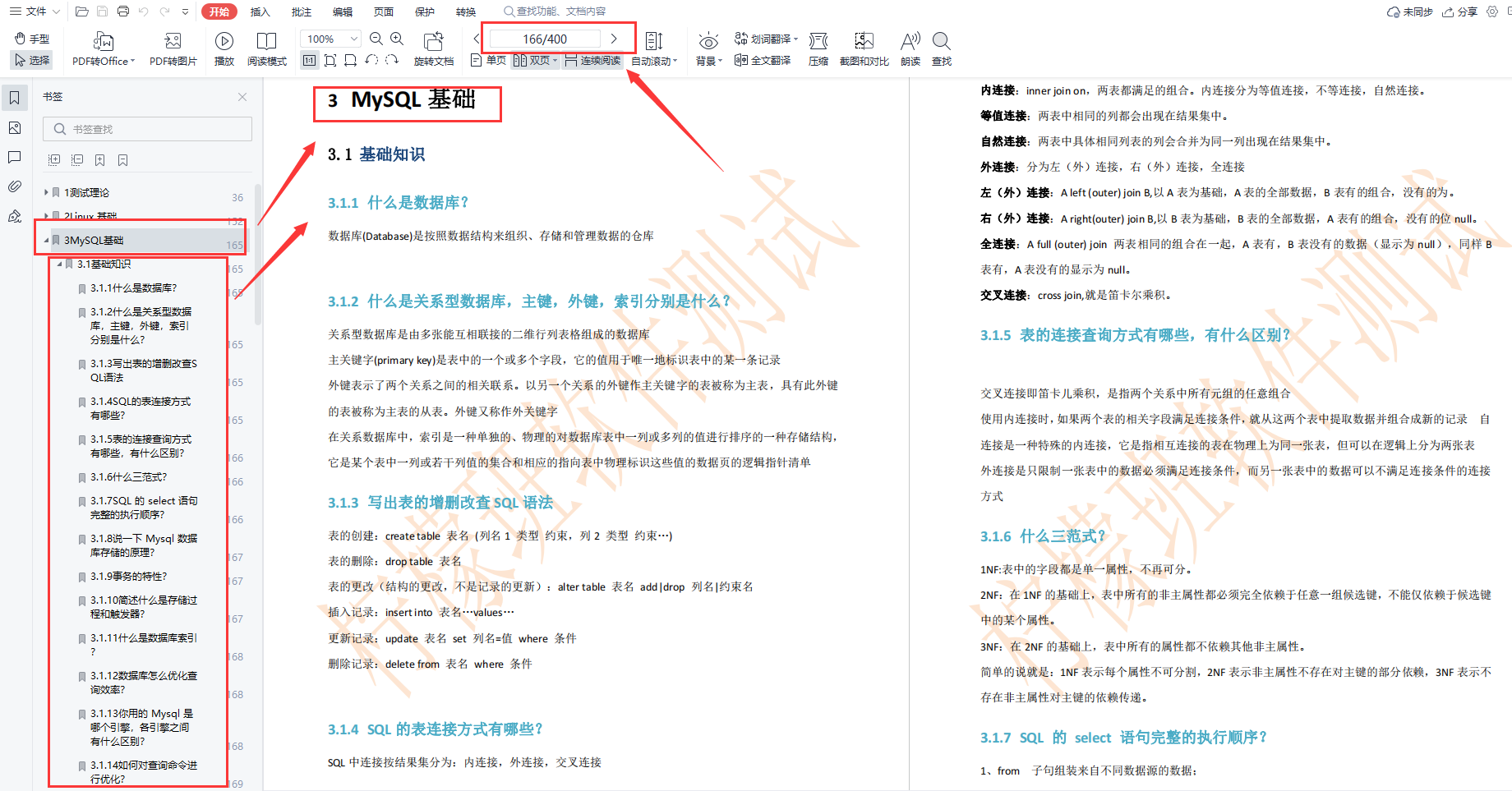Go to previous page arrow

(x=477, y=39)
